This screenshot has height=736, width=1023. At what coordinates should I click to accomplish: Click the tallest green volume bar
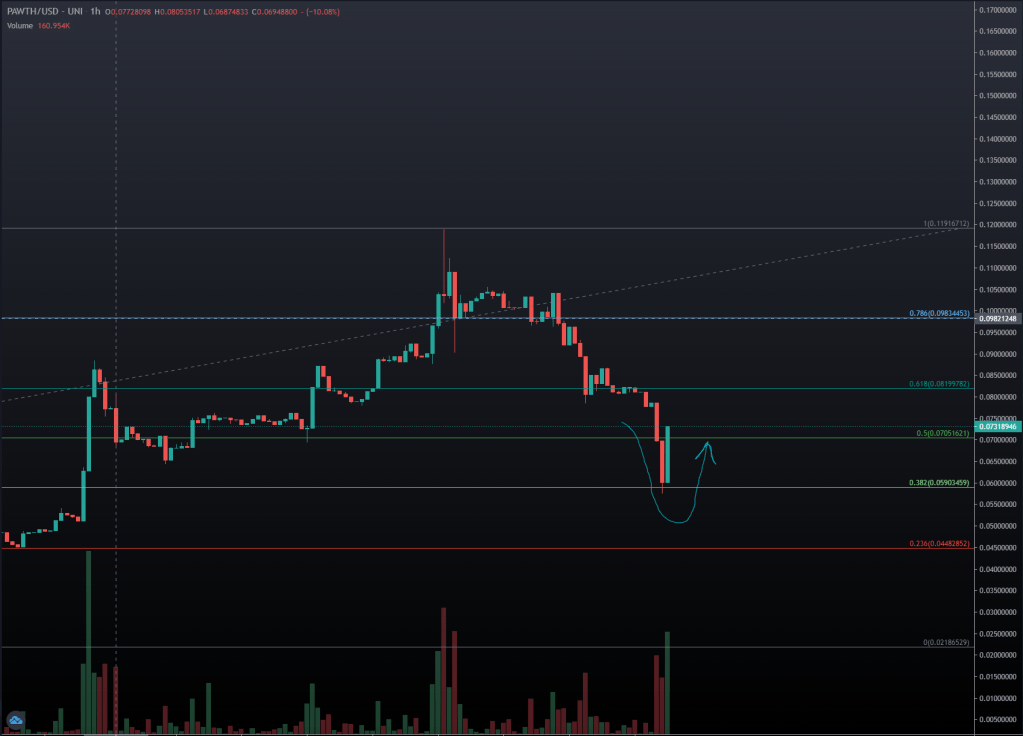(x=89, y=640)
